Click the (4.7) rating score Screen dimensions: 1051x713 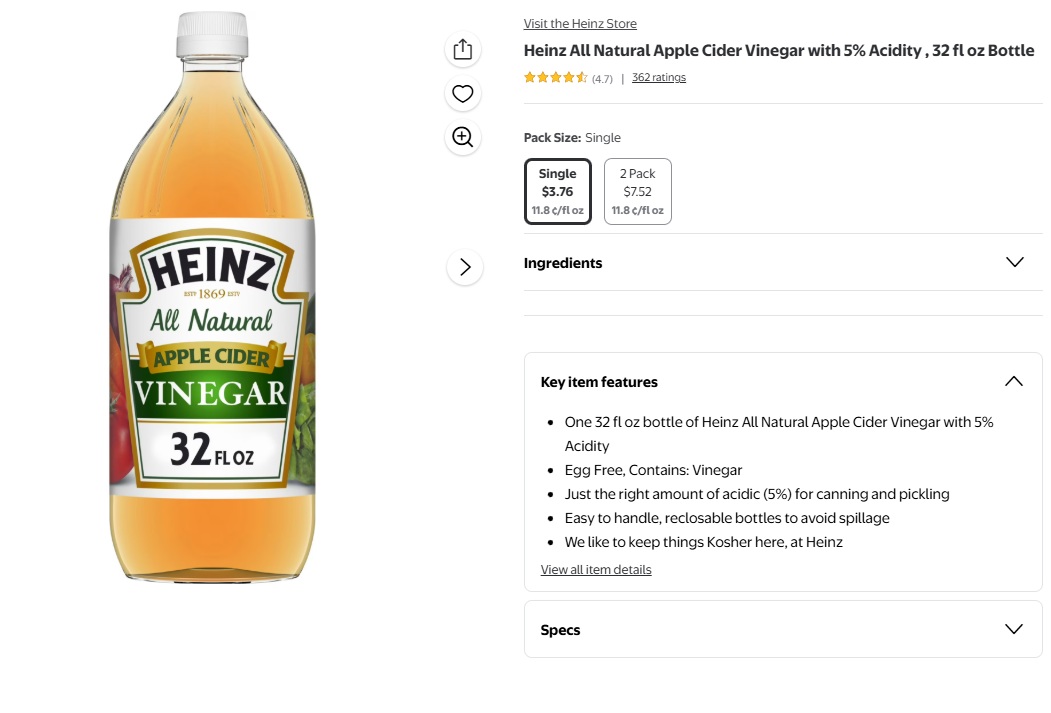[x=602, y=79]
